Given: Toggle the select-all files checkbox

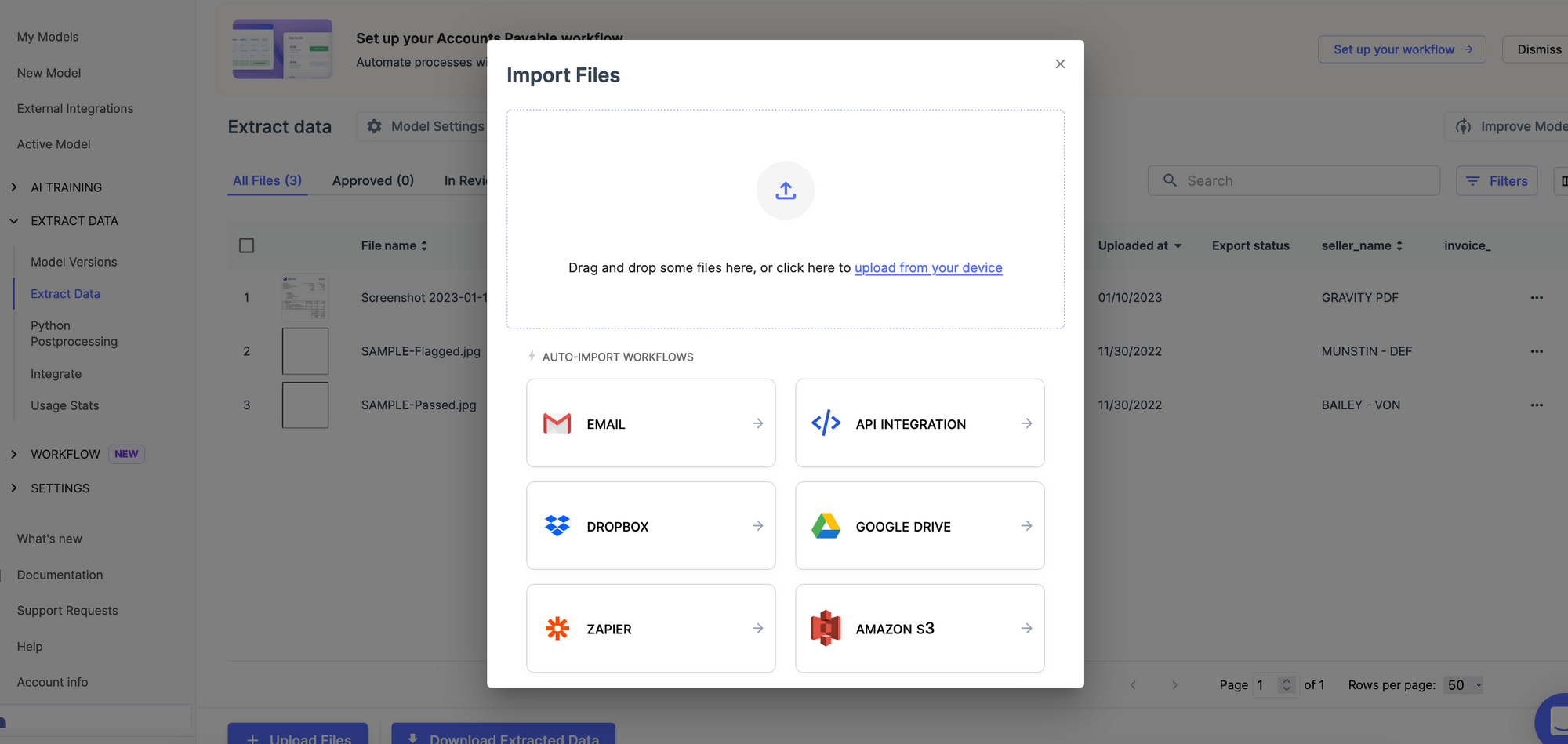Looking at the screenshot, I should click(x=246, y=245).
